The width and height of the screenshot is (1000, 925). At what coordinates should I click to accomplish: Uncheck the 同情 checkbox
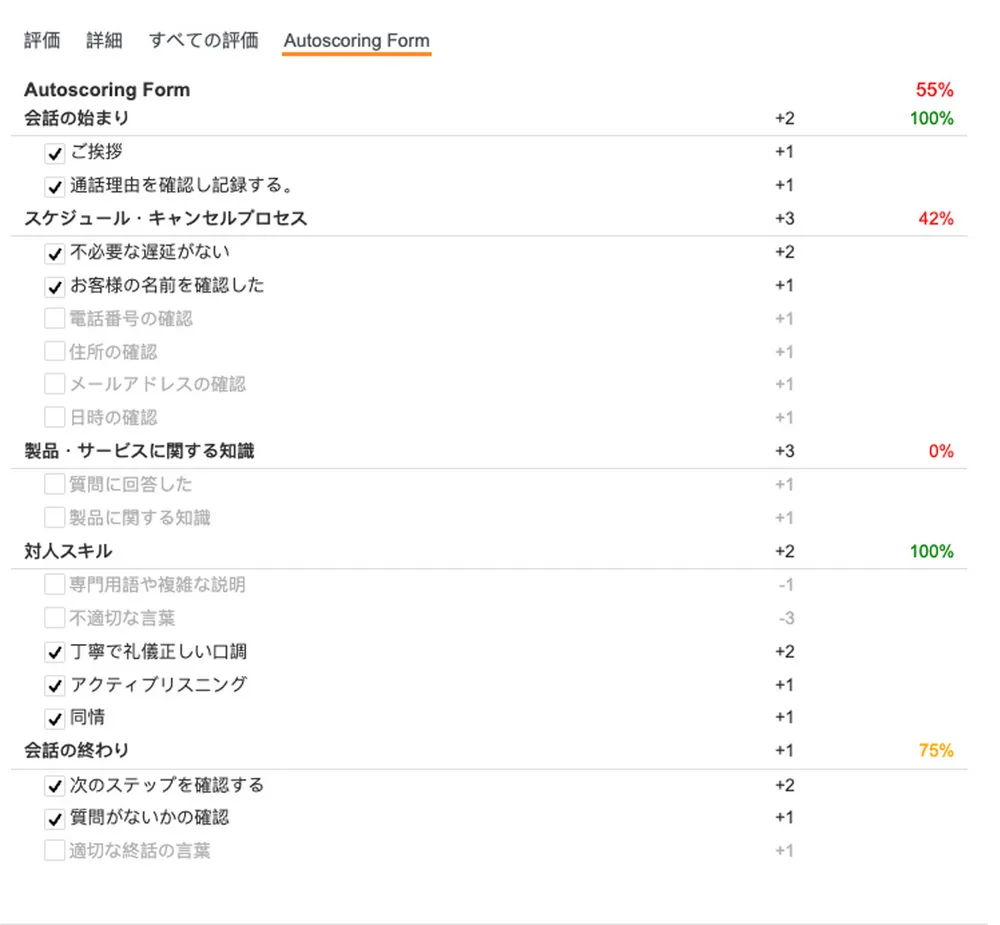tap(55, 718)
